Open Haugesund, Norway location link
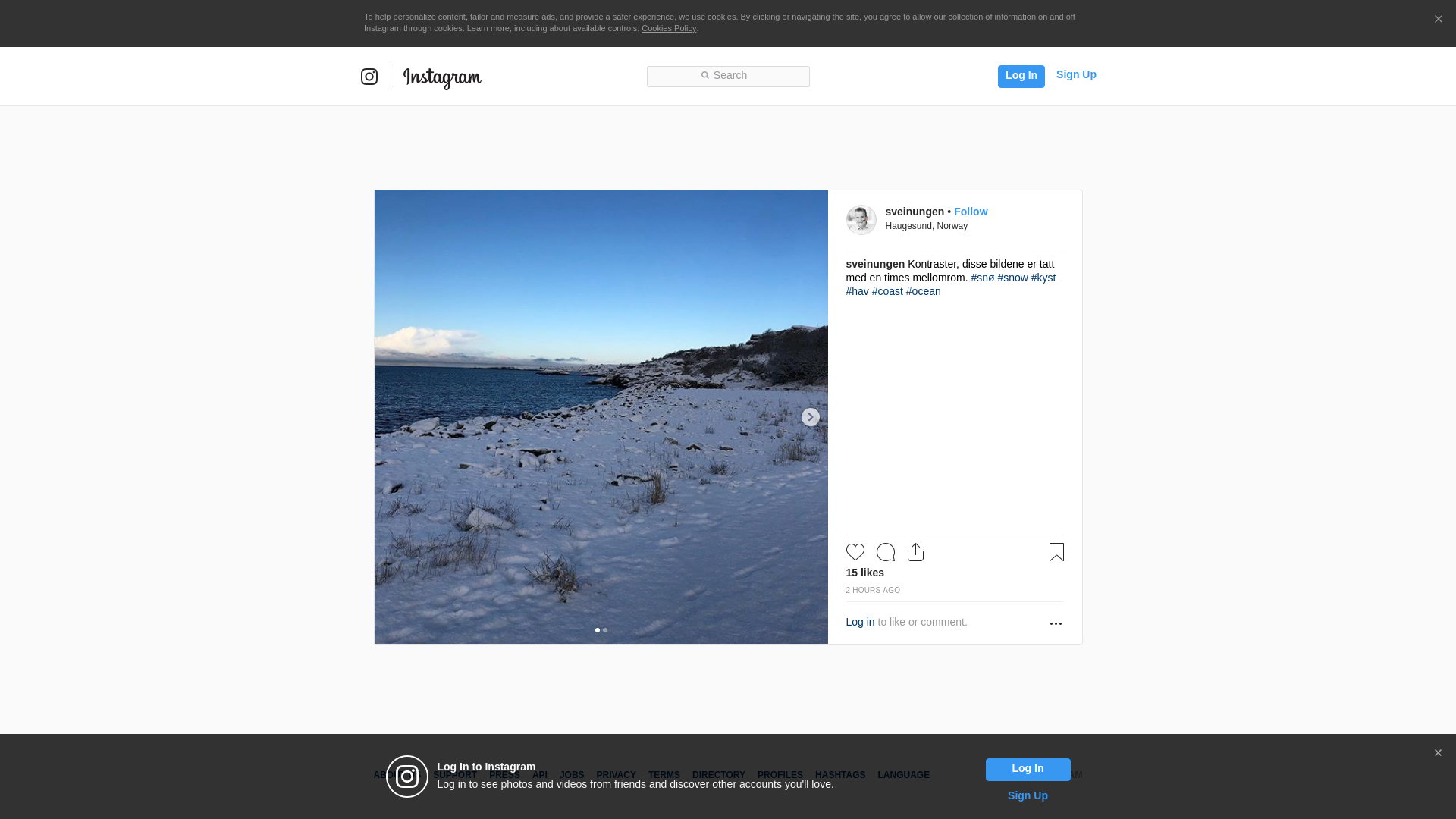The height and width of the screenshot is (819, 1456). 926,226
